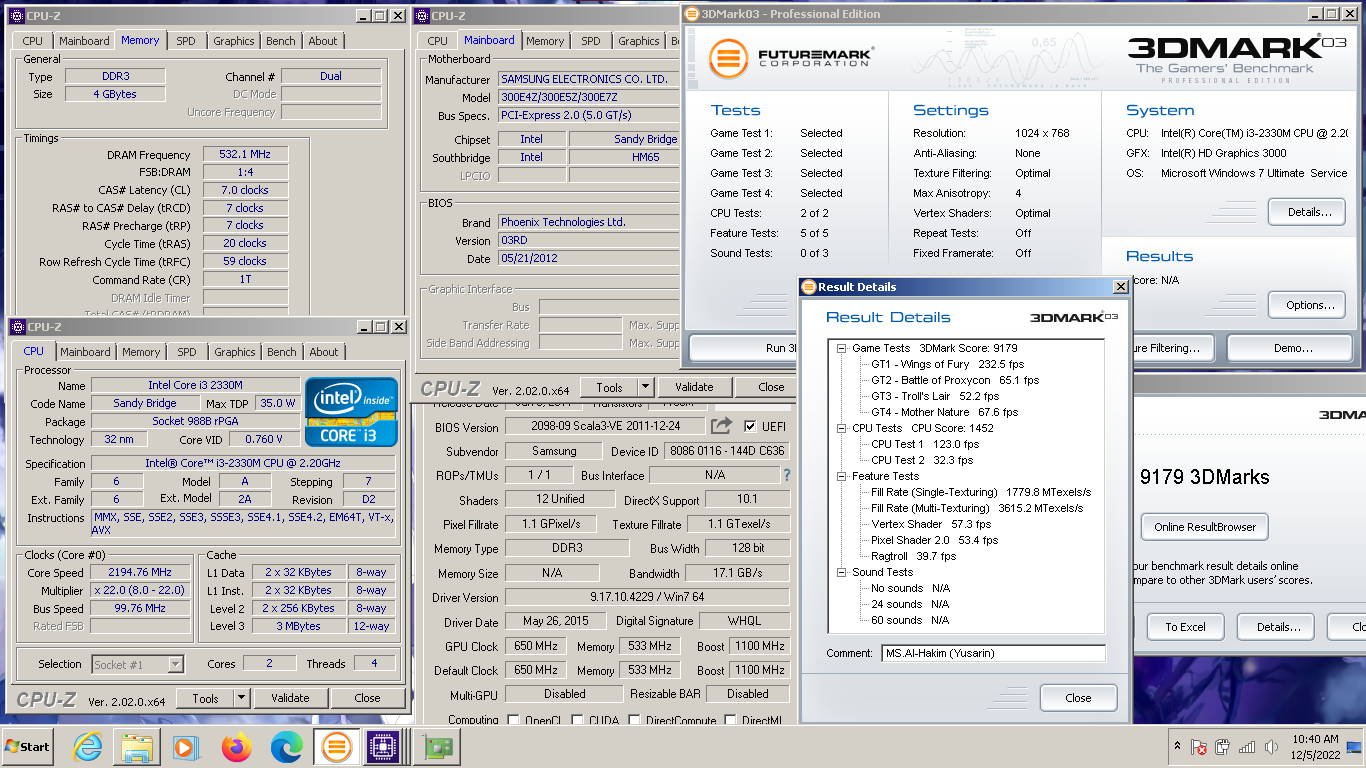This screenshot has width=1366, height=768.
Task: Open Graphics tab in CPU-Z Mainboard window
Action: coord(639,41)
